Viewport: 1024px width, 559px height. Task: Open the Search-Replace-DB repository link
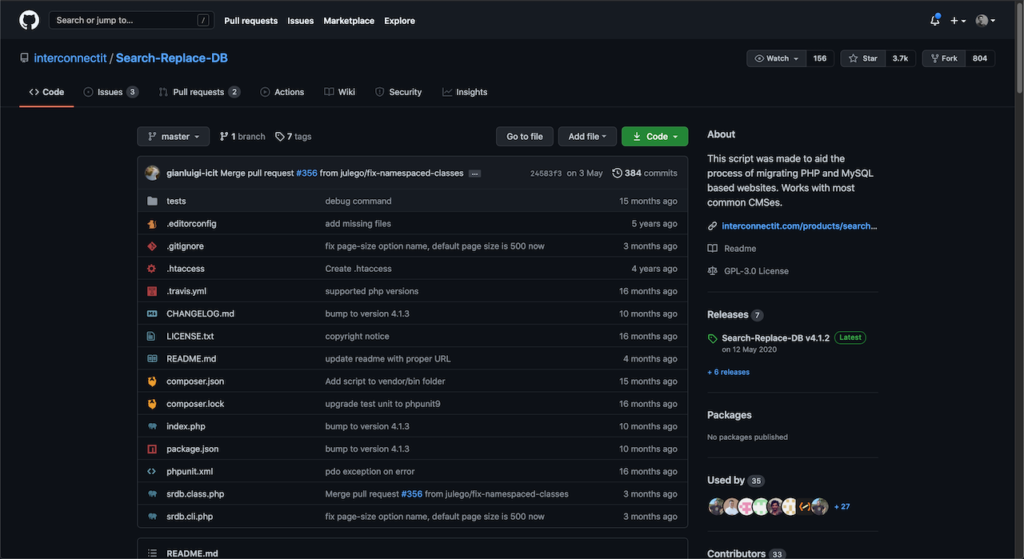click(172, 58)
